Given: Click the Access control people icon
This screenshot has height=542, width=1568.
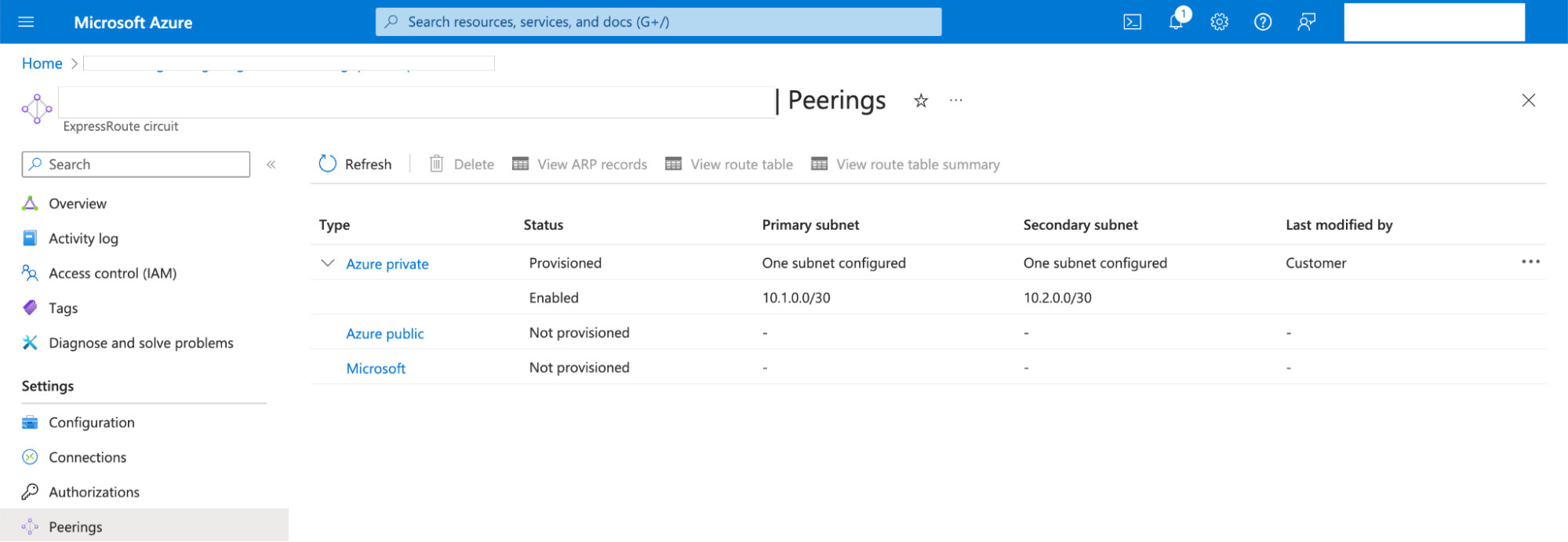Looking at the screenshot, I should pyautogui.click(x=30, y=273).
